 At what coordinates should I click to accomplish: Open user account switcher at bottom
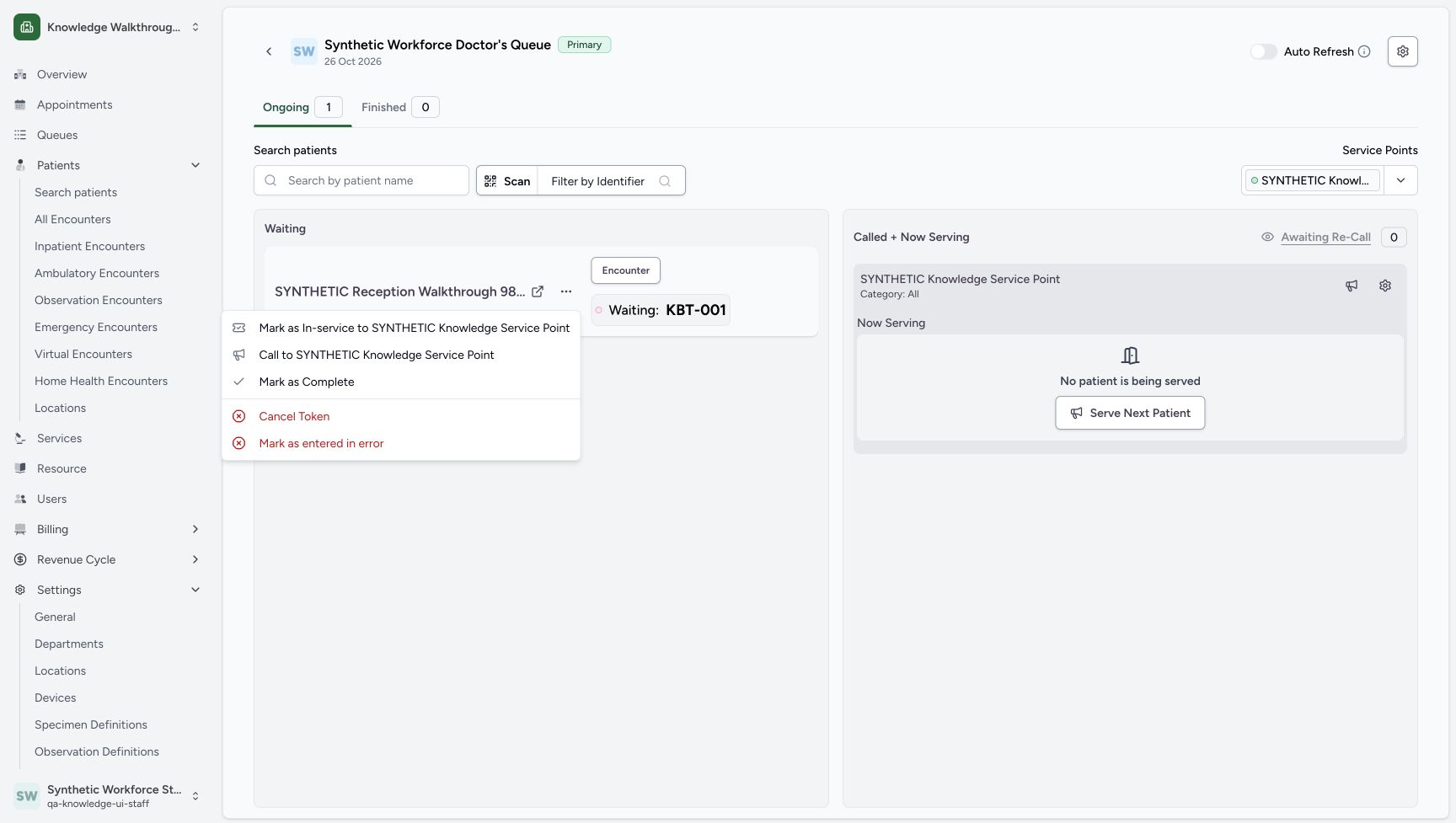tap(195, 796)
